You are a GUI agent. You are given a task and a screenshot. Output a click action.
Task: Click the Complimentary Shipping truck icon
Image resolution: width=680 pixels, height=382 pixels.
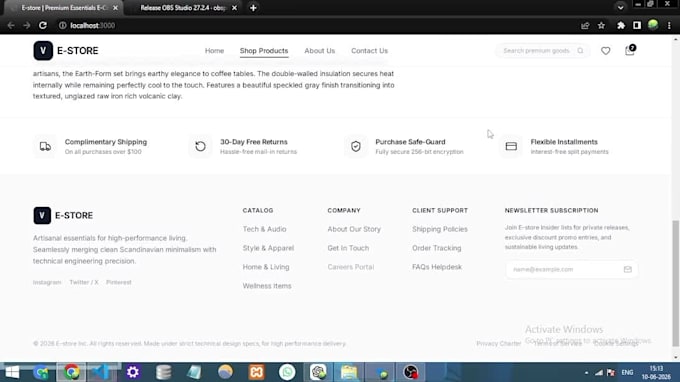coord(45,147)
